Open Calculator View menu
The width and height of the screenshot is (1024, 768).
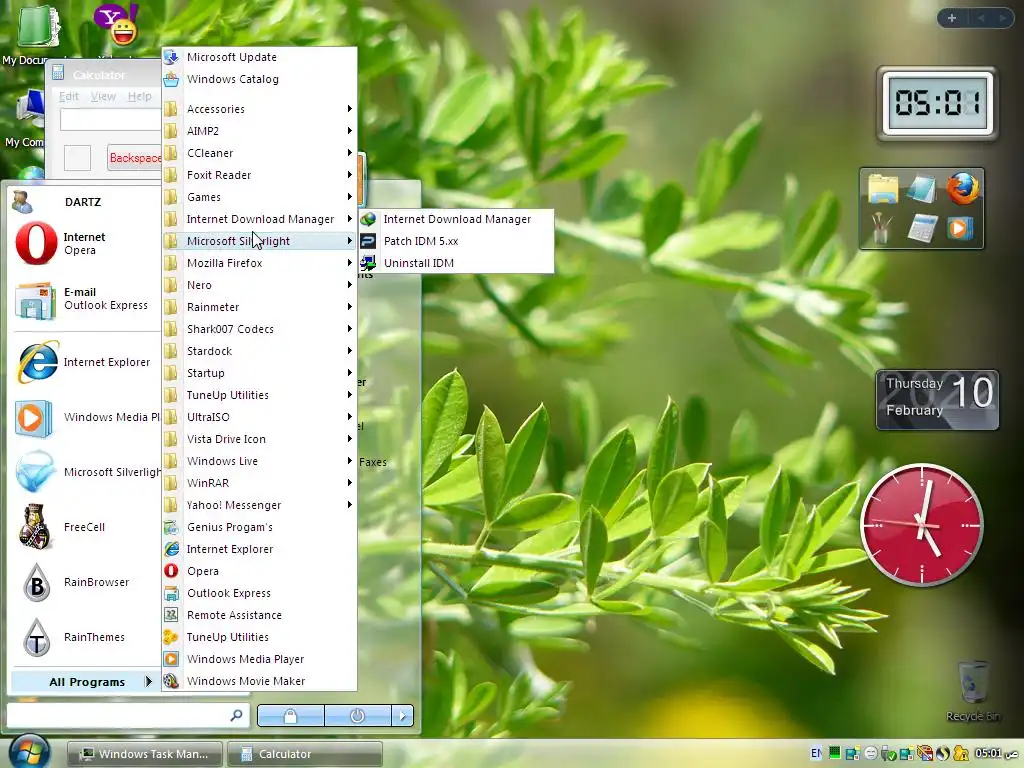103,97
